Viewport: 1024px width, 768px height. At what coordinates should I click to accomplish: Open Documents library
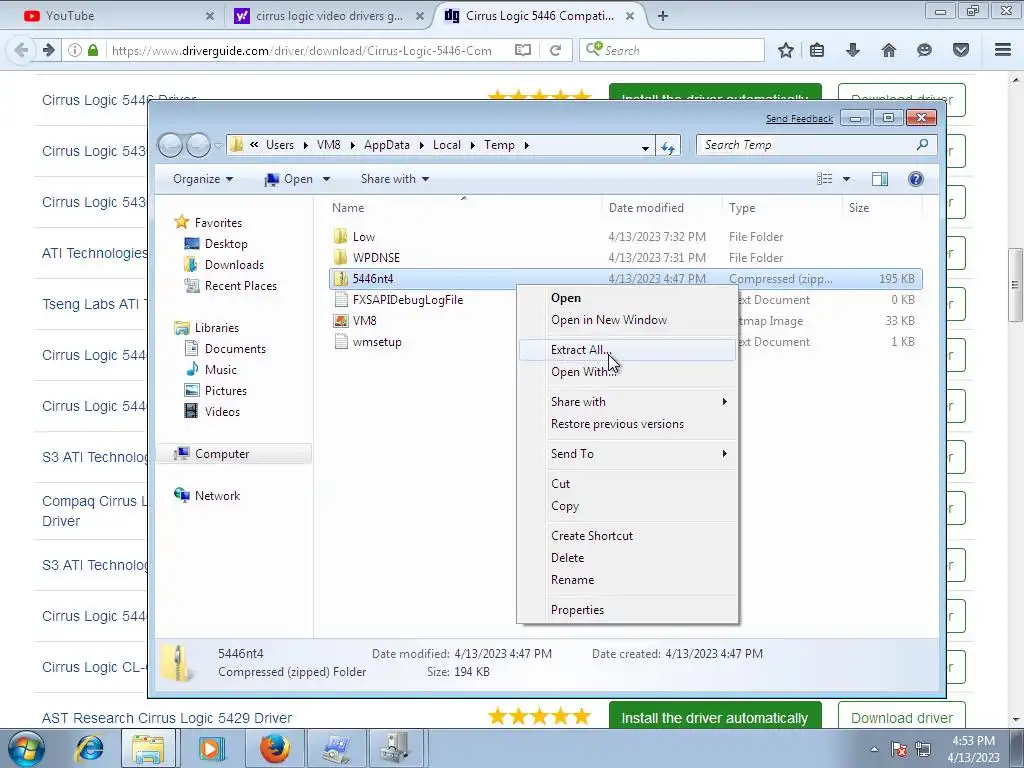(235, 349)
